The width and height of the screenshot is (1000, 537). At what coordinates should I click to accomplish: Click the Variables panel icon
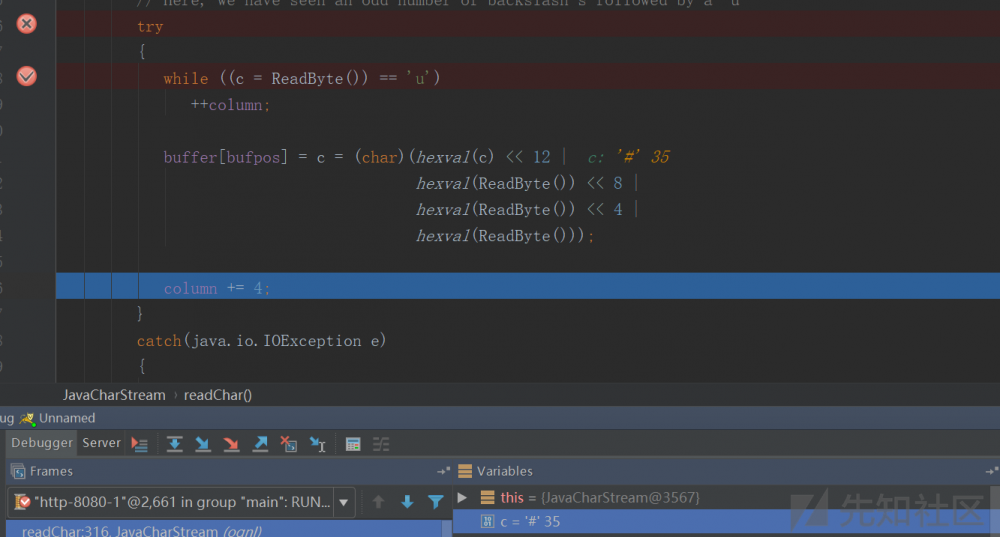point(465,471)
